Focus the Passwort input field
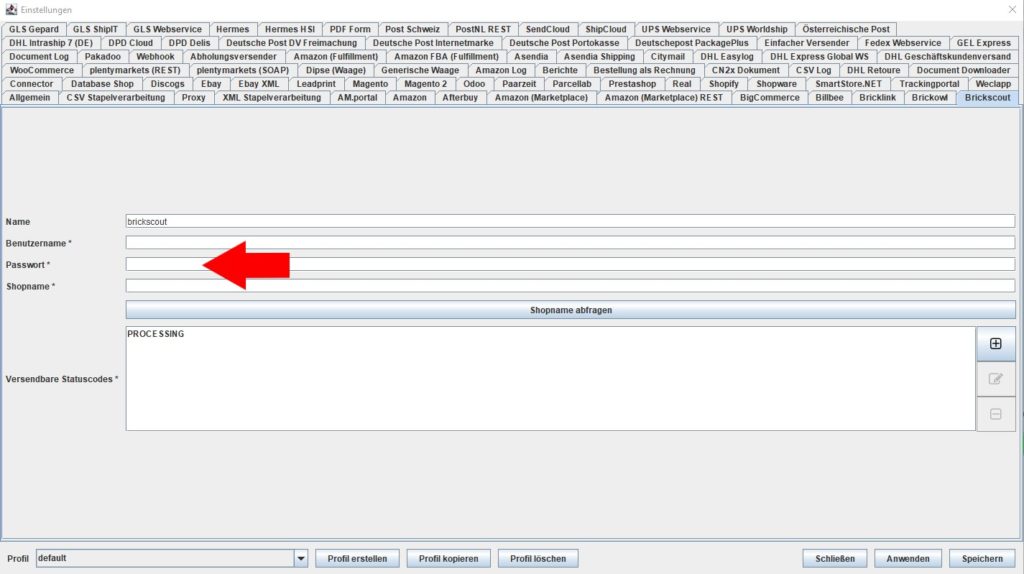Image resolution: width=1024 pixels, height=574 pixels. pyautogui.click(x=570, y=264)
